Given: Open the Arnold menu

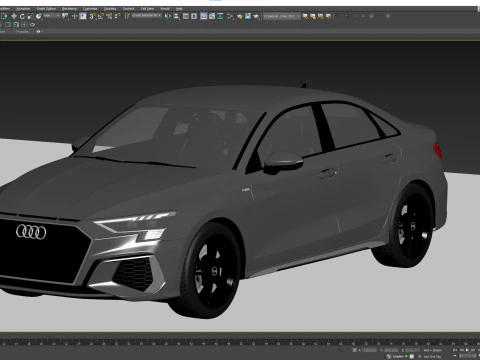Looking at the screenshot, I should point(165,9).
